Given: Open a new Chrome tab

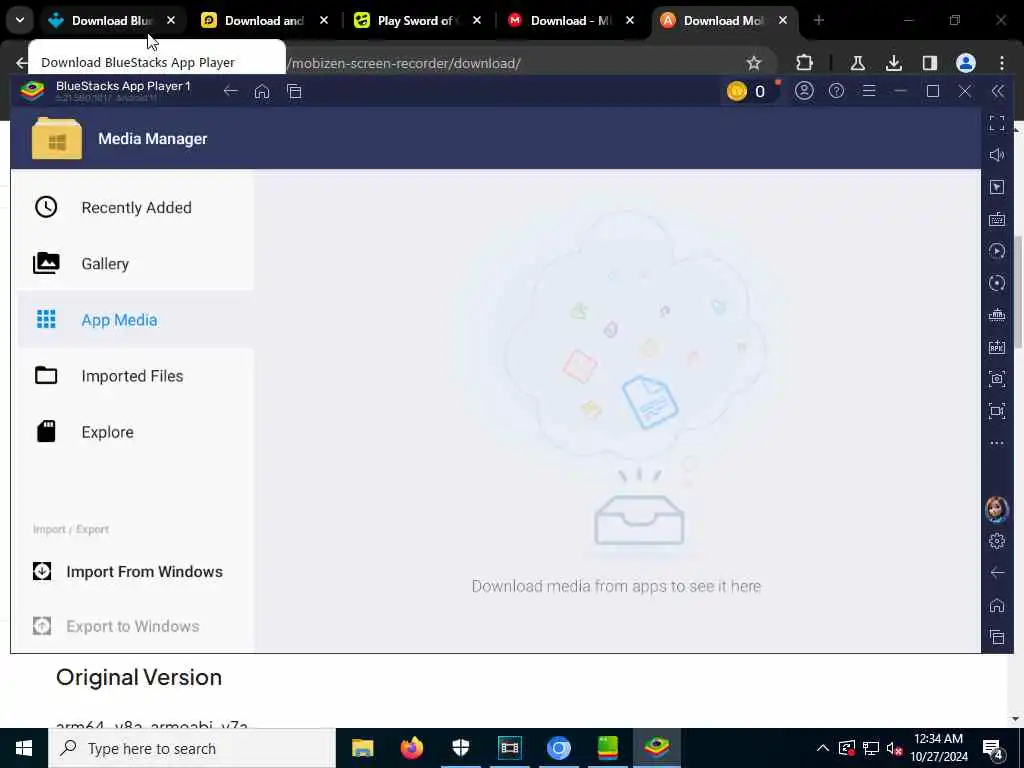Looking at the screenshot, I should coord(819,21).
